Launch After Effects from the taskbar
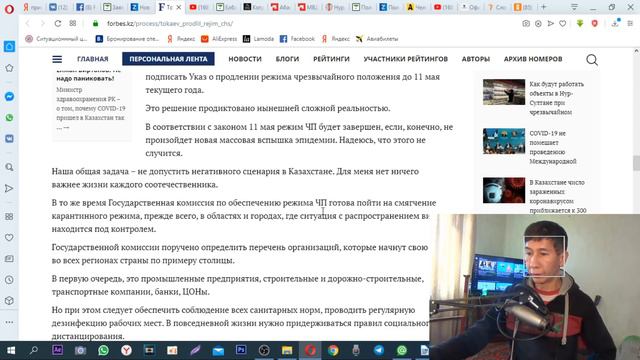This screenshot has width=640, height=360. pos(57,350)
